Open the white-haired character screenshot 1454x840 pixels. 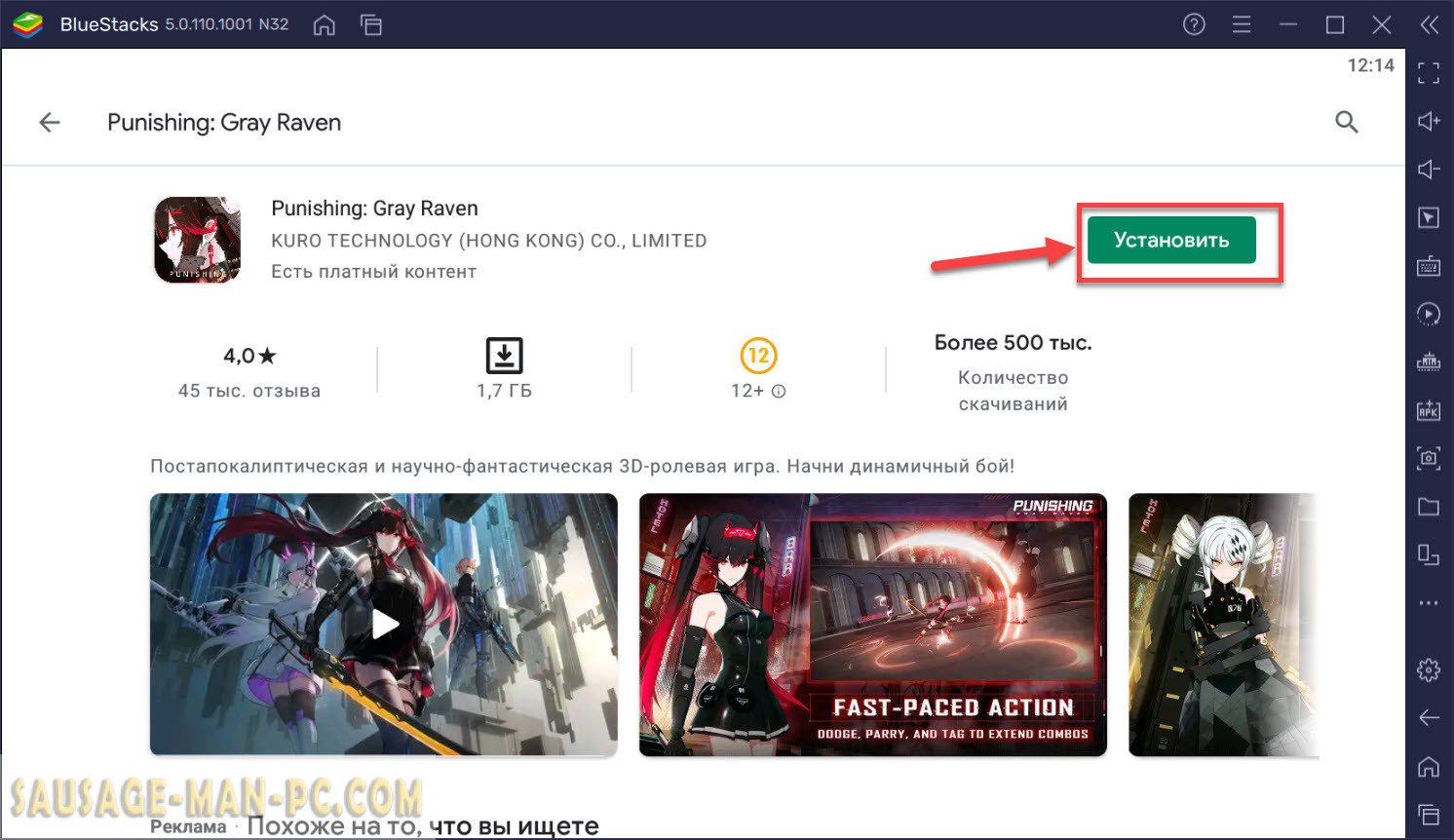[x=1223, y=625]
